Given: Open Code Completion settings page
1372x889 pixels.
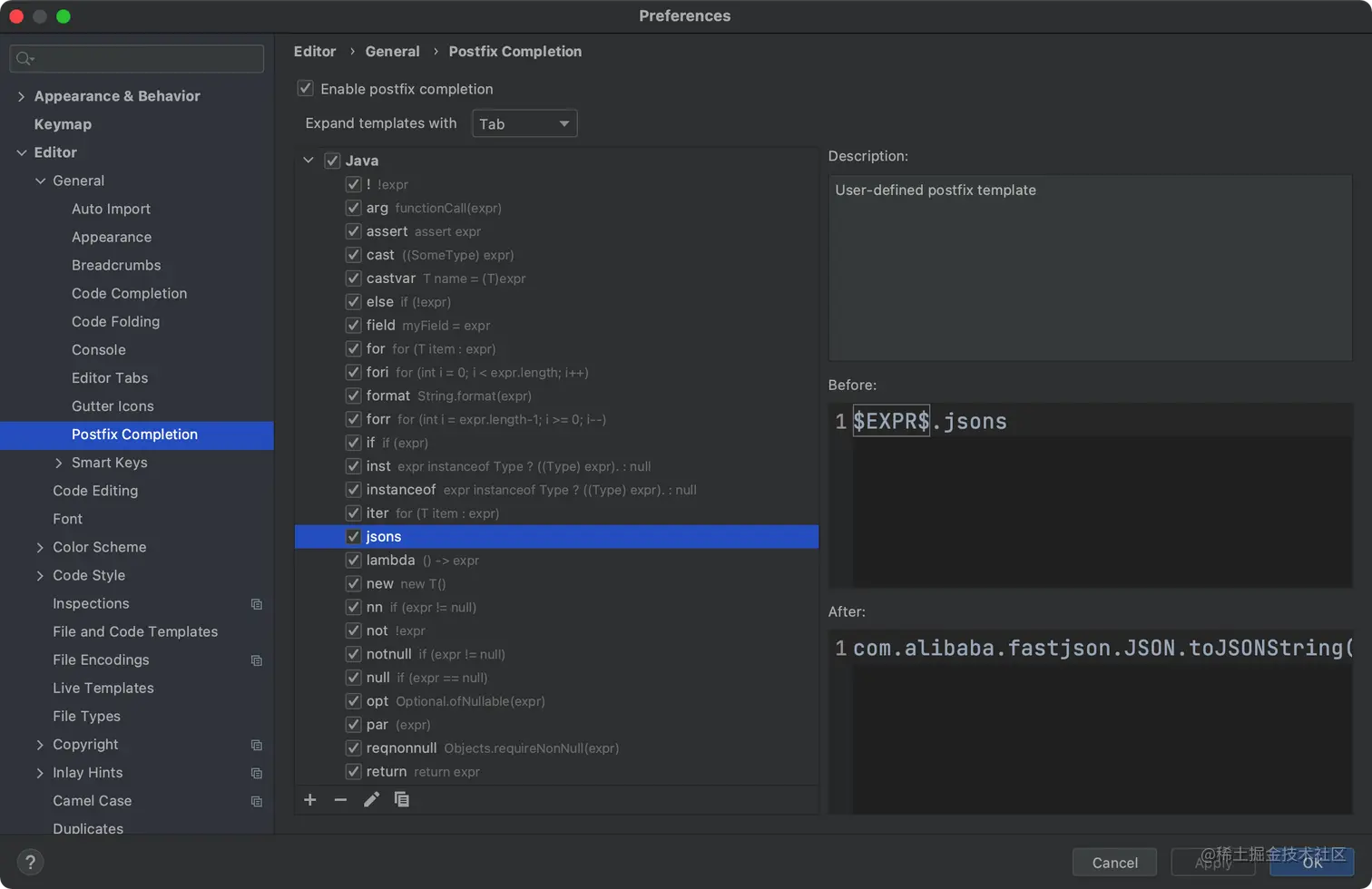Looking at the screenshot, I should tap(130, 293).
